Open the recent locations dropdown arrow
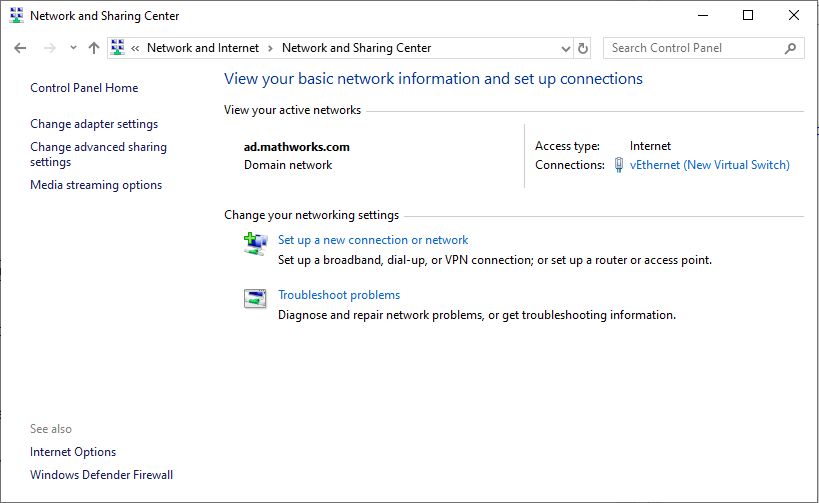 coord(73,48)
